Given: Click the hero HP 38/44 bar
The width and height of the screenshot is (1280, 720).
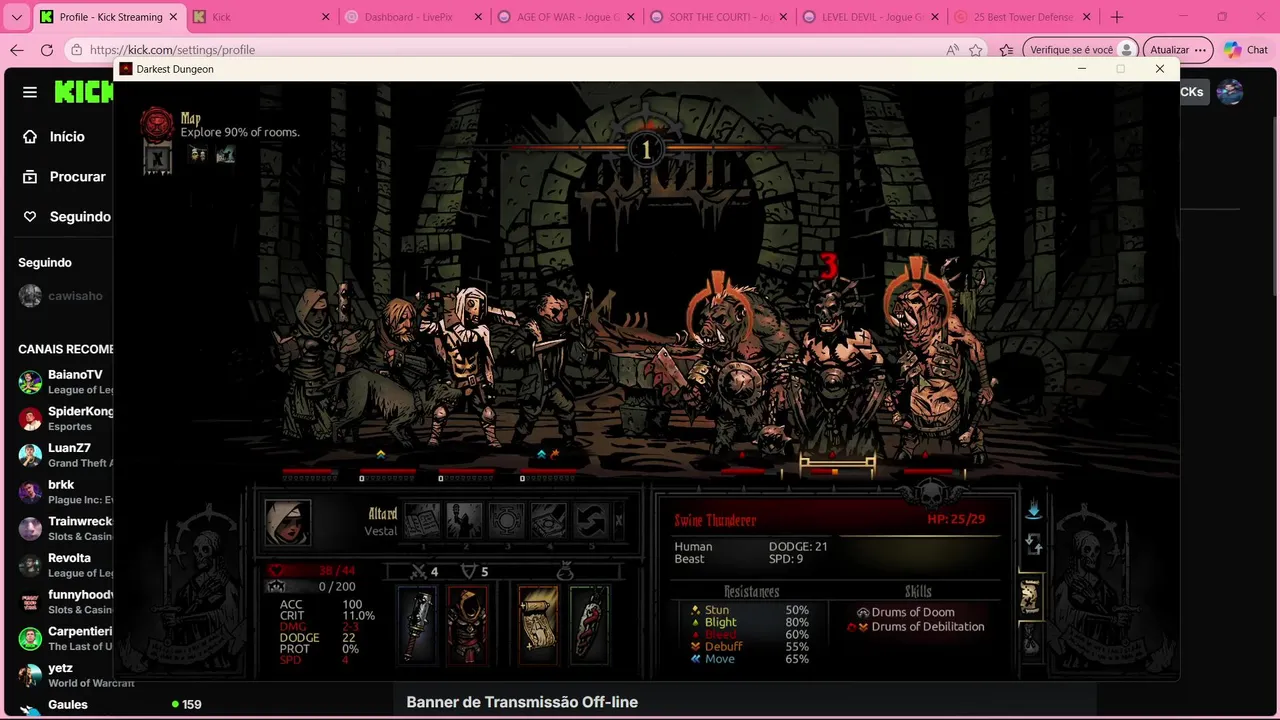Looking at the screenshot, I should (313, 571).
